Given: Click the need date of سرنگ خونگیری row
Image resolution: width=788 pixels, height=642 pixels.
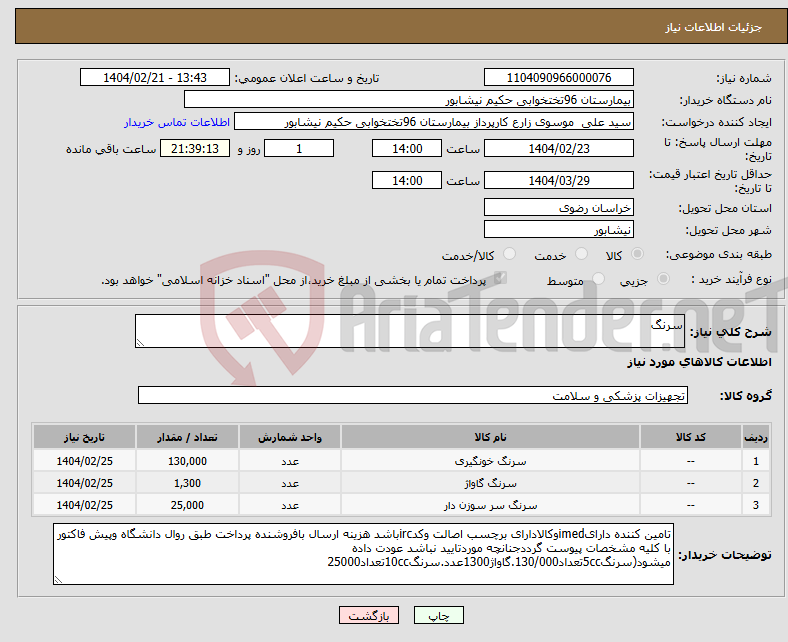Looking at the screenshot, I should [x=84, y=461].
